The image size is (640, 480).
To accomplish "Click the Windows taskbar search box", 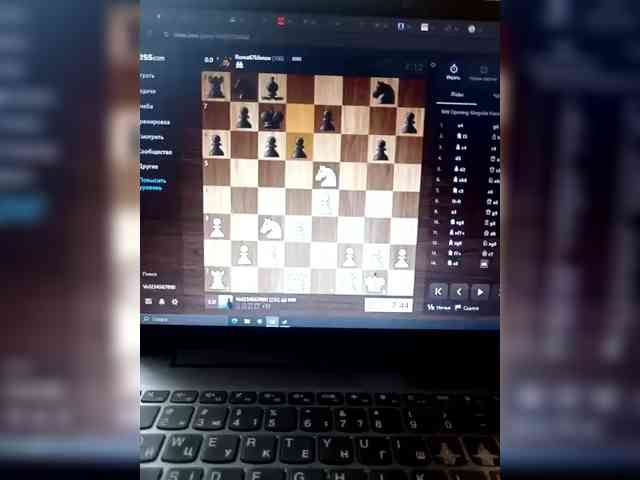I will pyautogui.click(x=184, y=319).
